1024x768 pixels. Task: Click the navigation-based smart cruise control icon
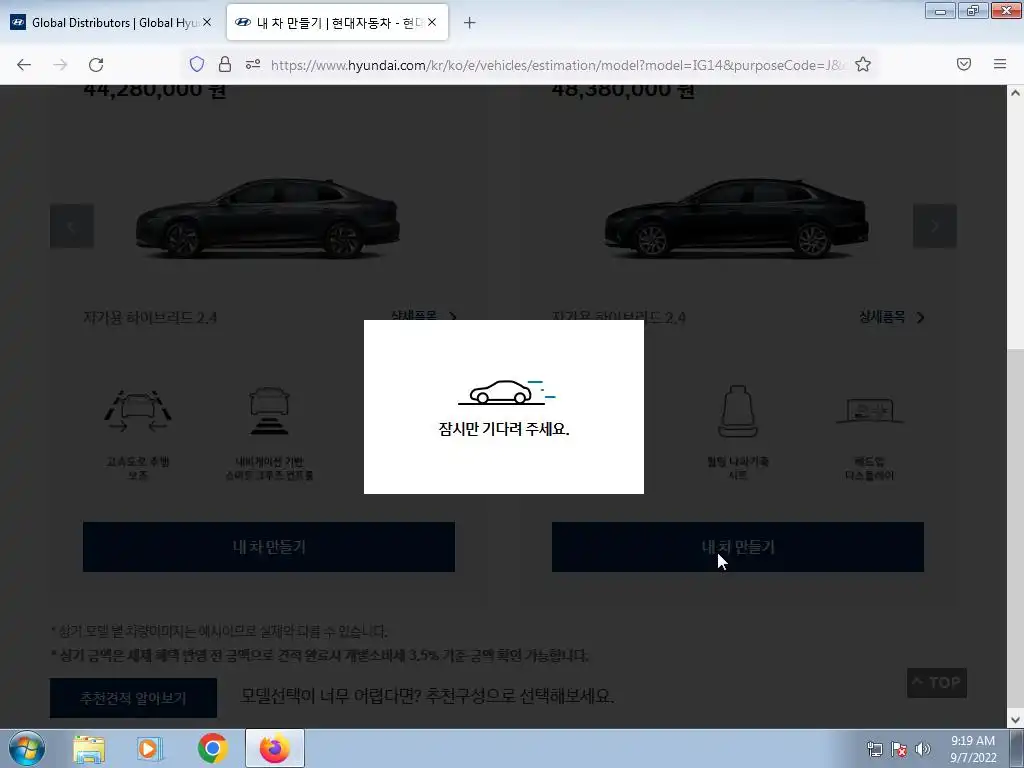(269, 411)
